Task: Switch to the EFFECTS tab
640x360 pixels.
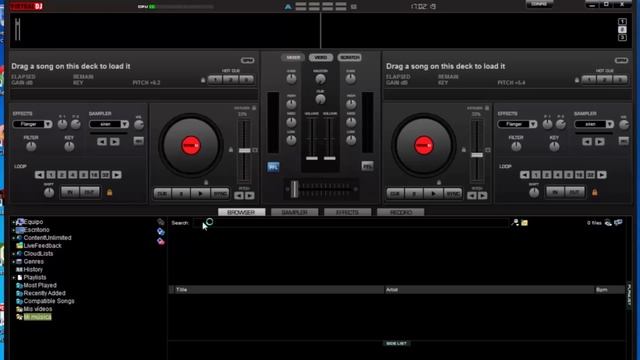Action: point(347,212)
